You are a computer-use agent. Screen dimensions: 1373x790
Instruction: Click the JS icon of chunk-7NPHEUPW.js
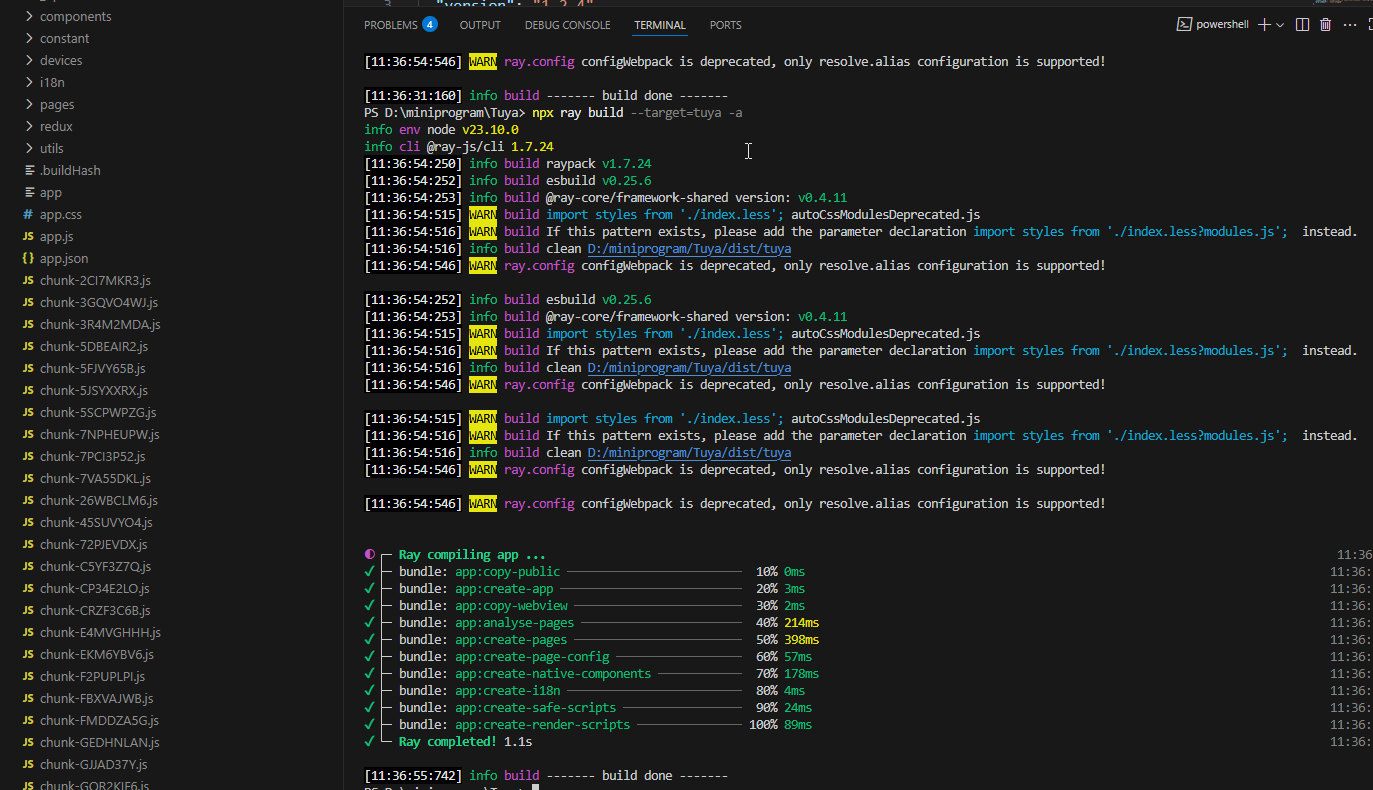28,434
